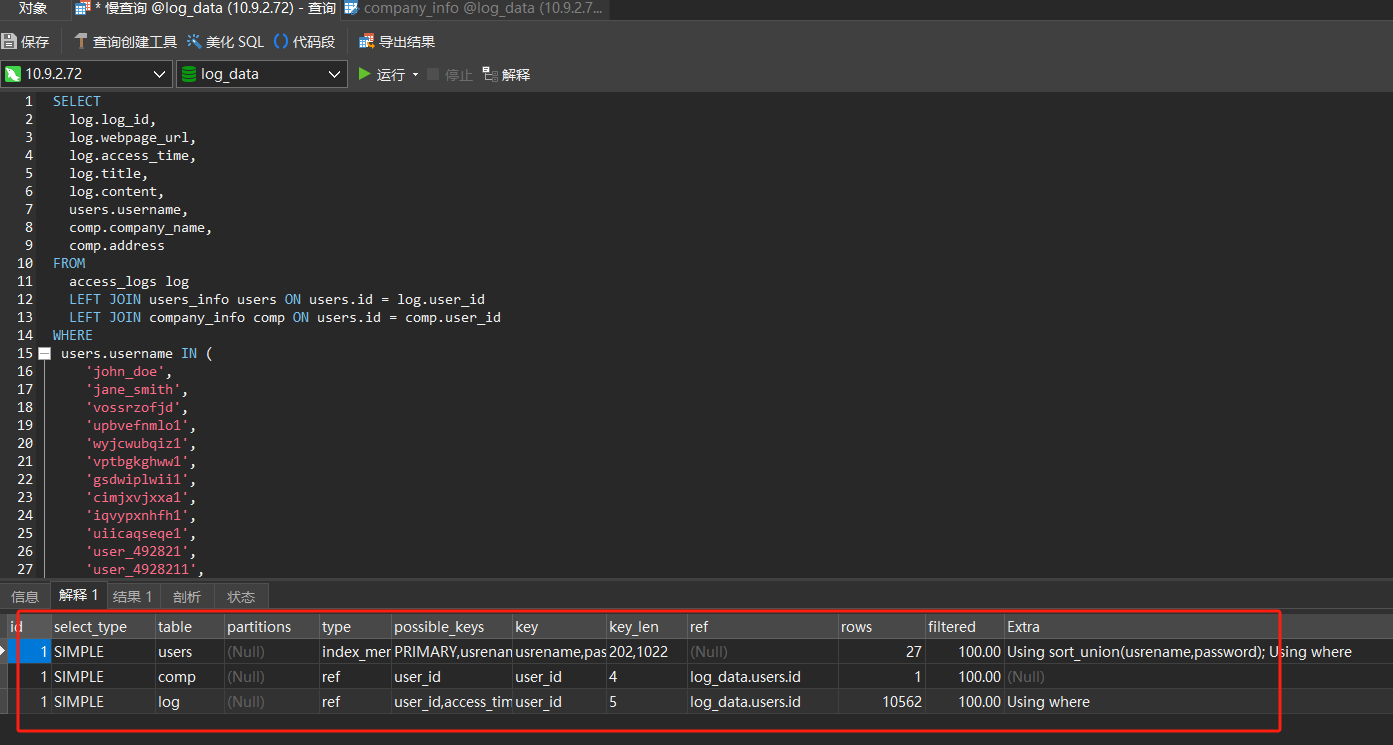Switch to the 对象 tab
The width and height of the screenshot is (1393, 745).
click(33, 8)
